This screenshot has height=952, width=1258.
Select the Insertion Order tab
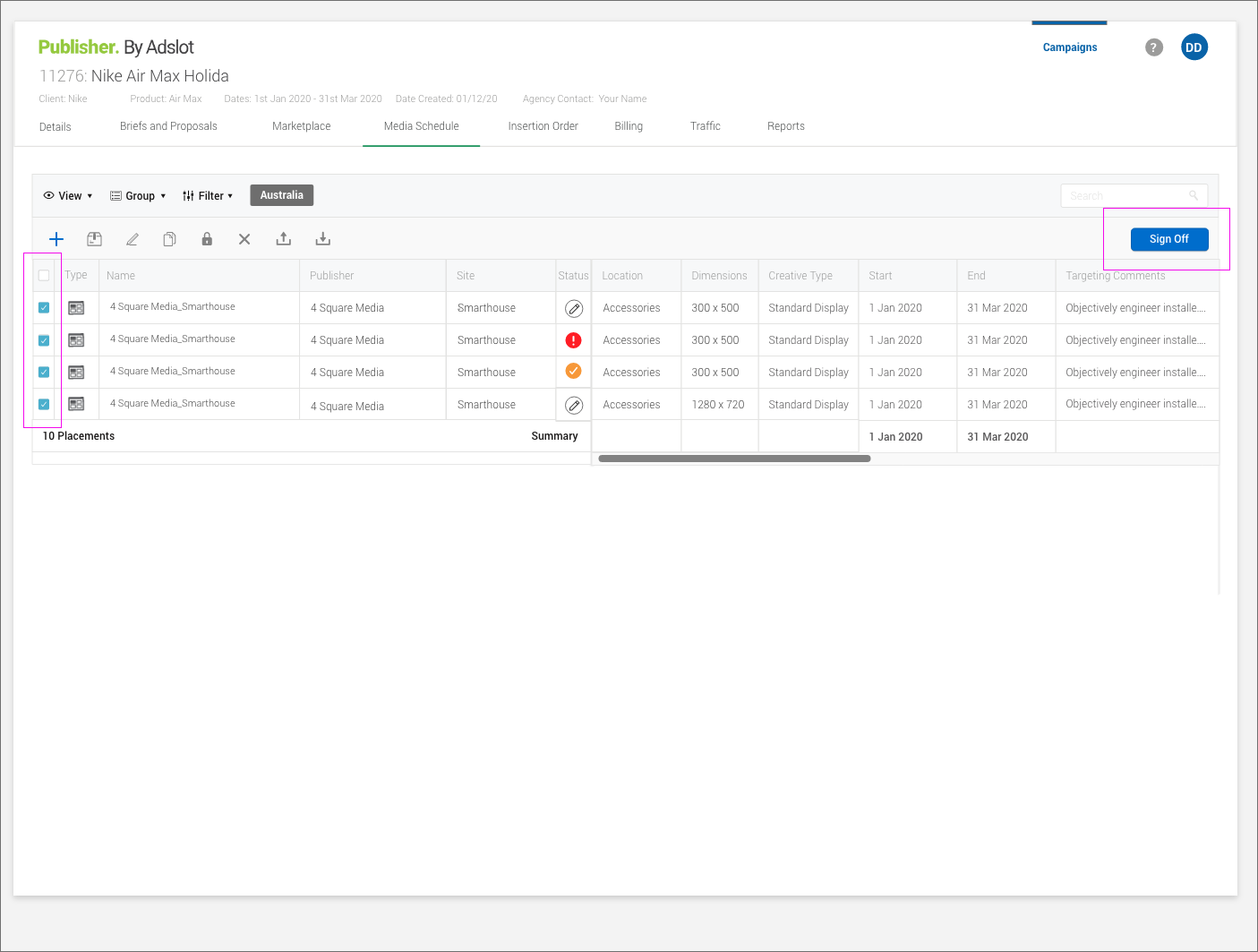click(x=543, y=126)
